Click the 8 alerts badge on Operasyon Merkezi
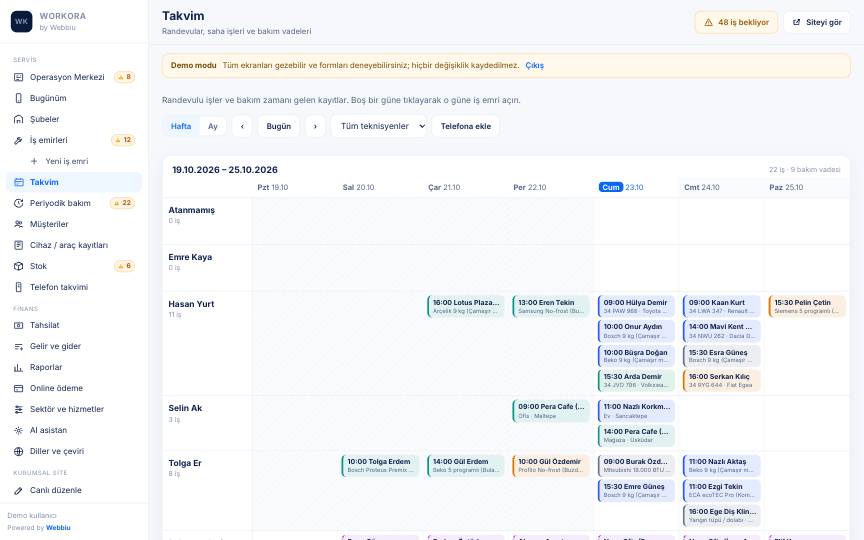864x540 pixels. tap(125, 77)
